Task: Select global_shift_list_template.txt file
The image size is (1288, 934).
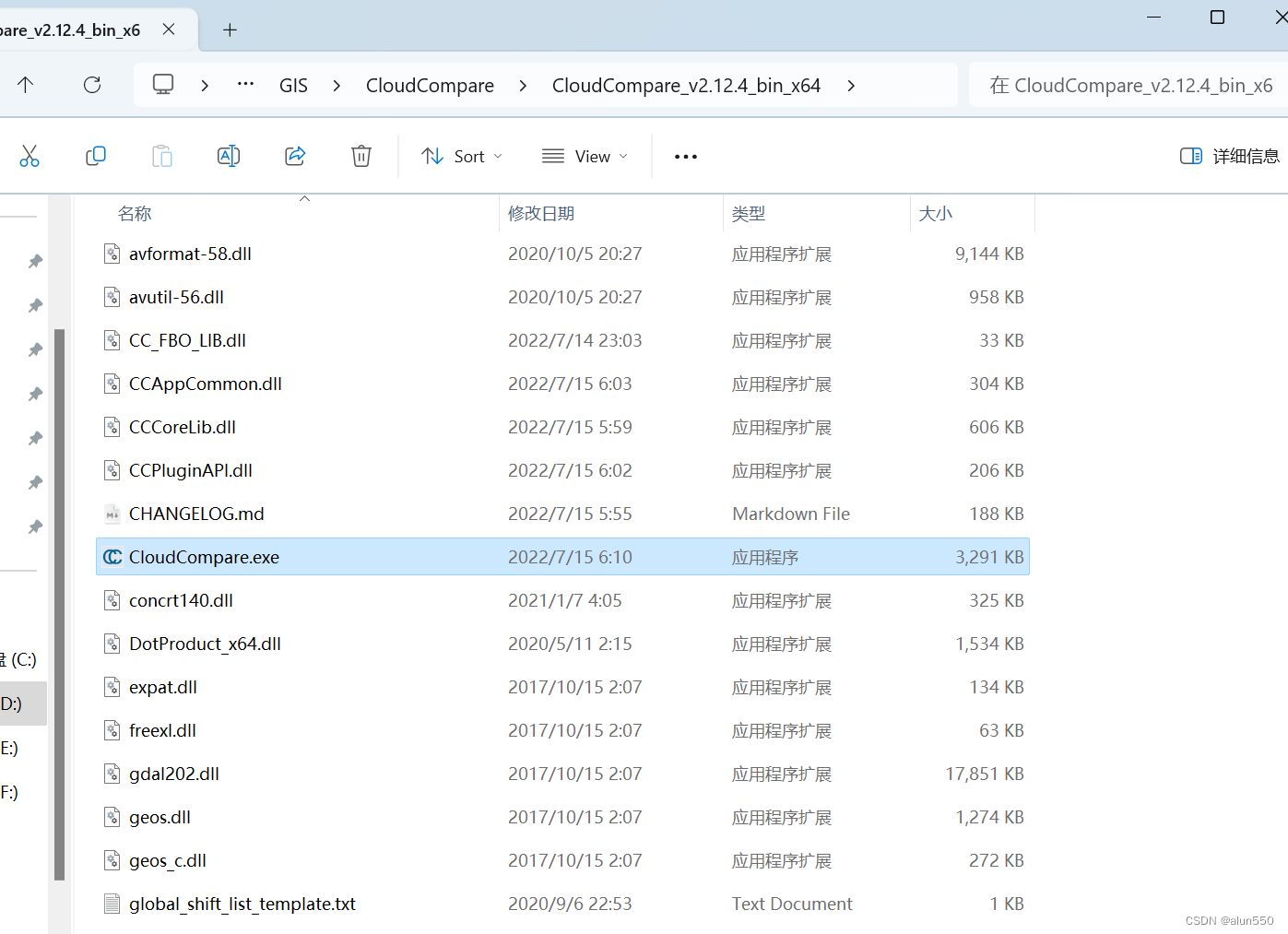Action: coord(562,904)
